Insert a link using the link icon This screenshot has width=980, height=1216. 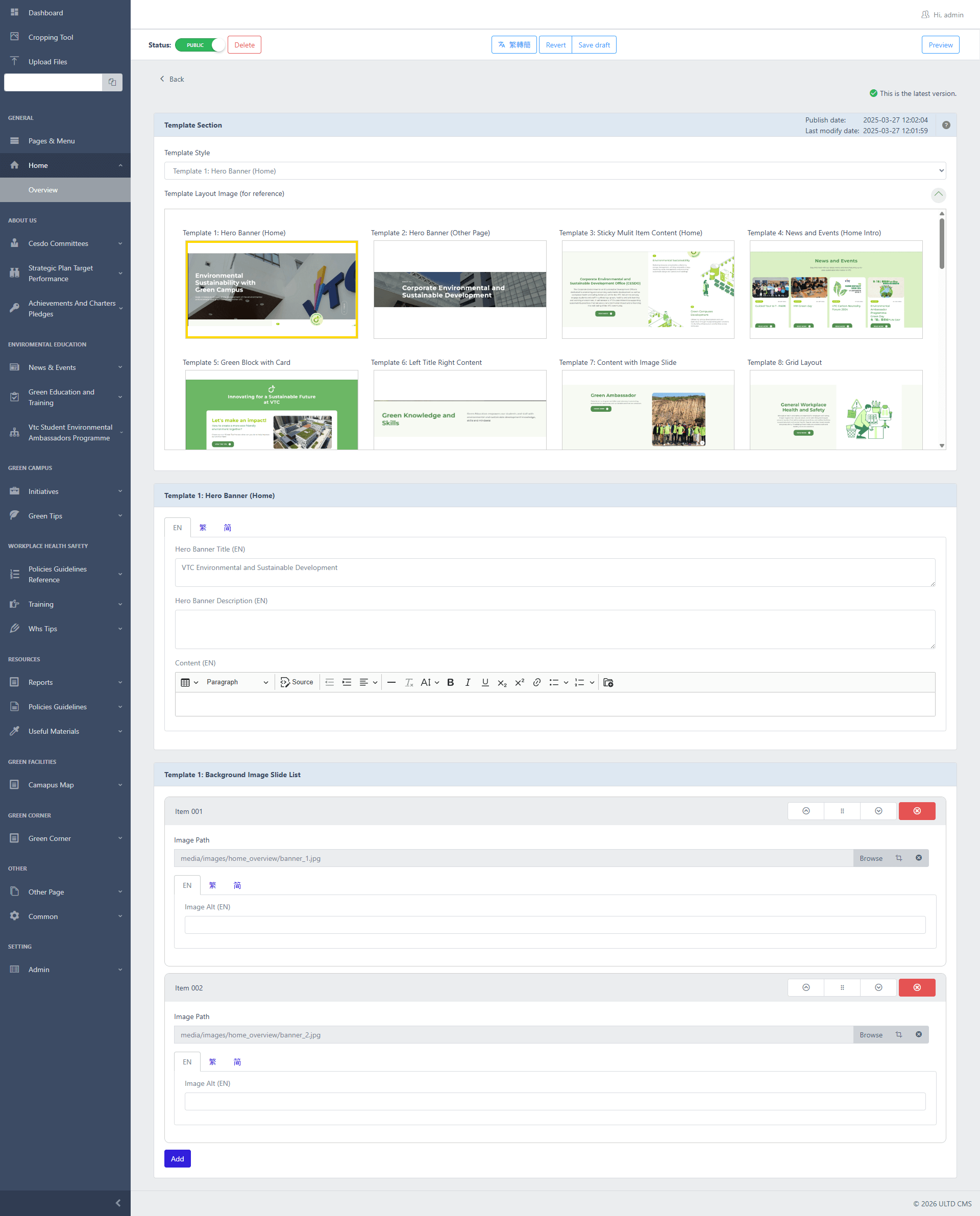(x=536, y=682)
